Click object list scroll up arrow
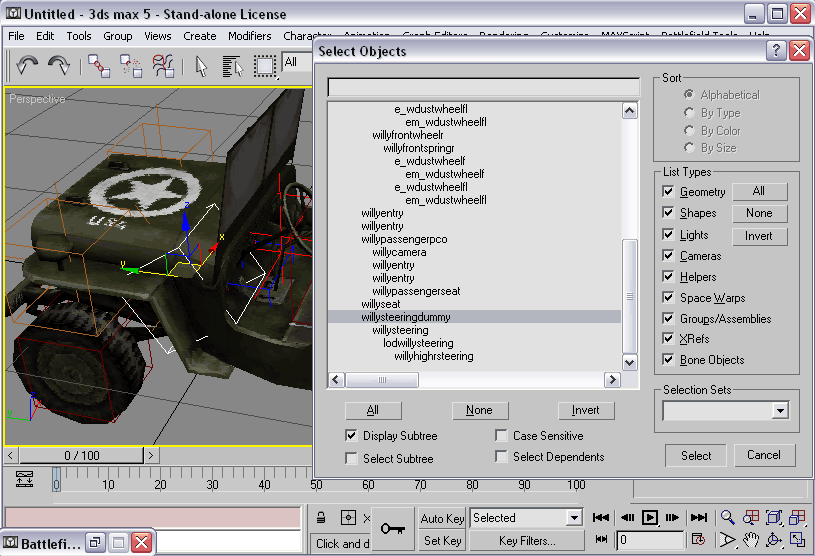Image resolution: width=815 pixels, height=556 pixels. (629, 110)
